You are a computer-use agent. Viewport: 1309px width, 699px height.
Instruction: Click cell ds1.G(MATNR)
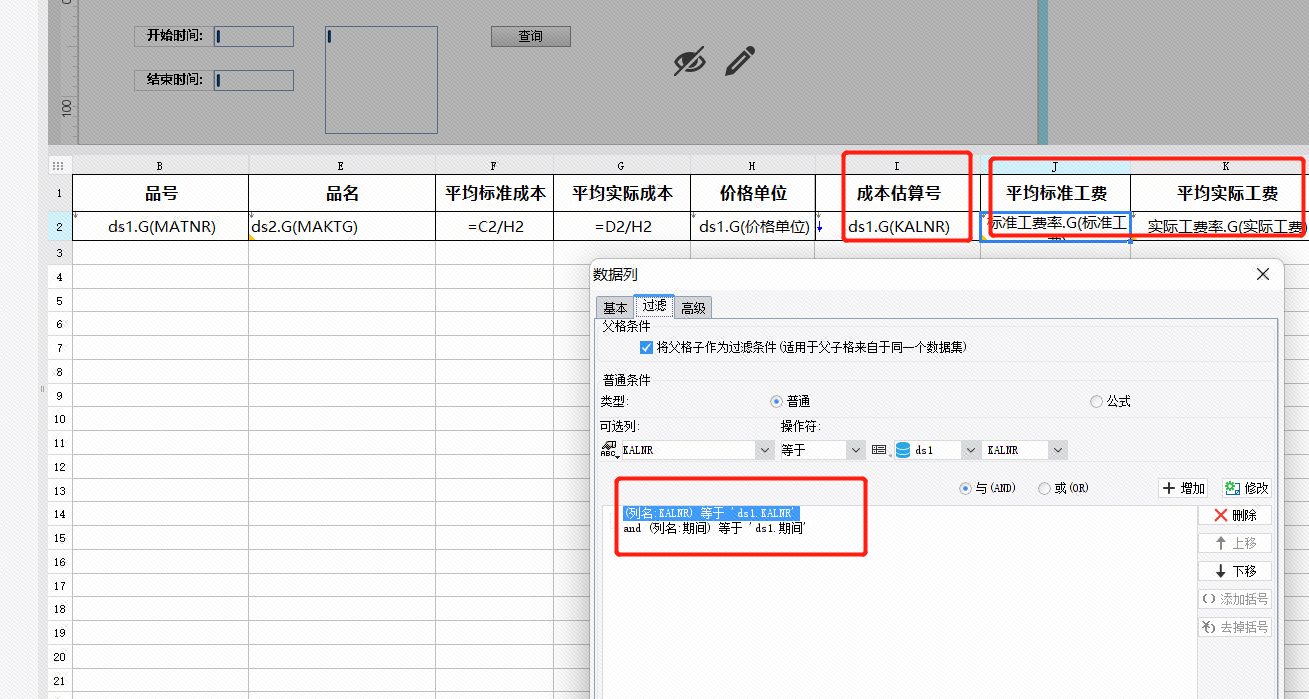click(160, 226)
